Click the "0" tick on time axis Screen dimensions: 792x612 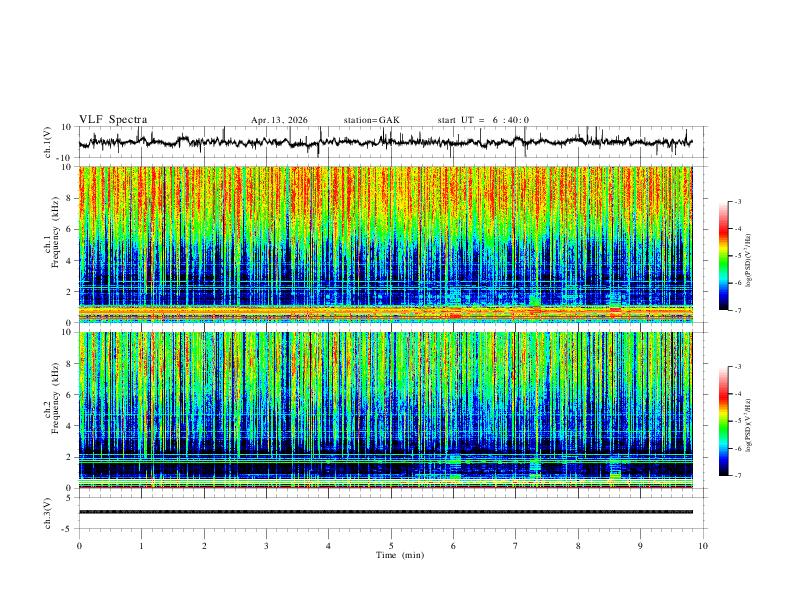point(79,546)
